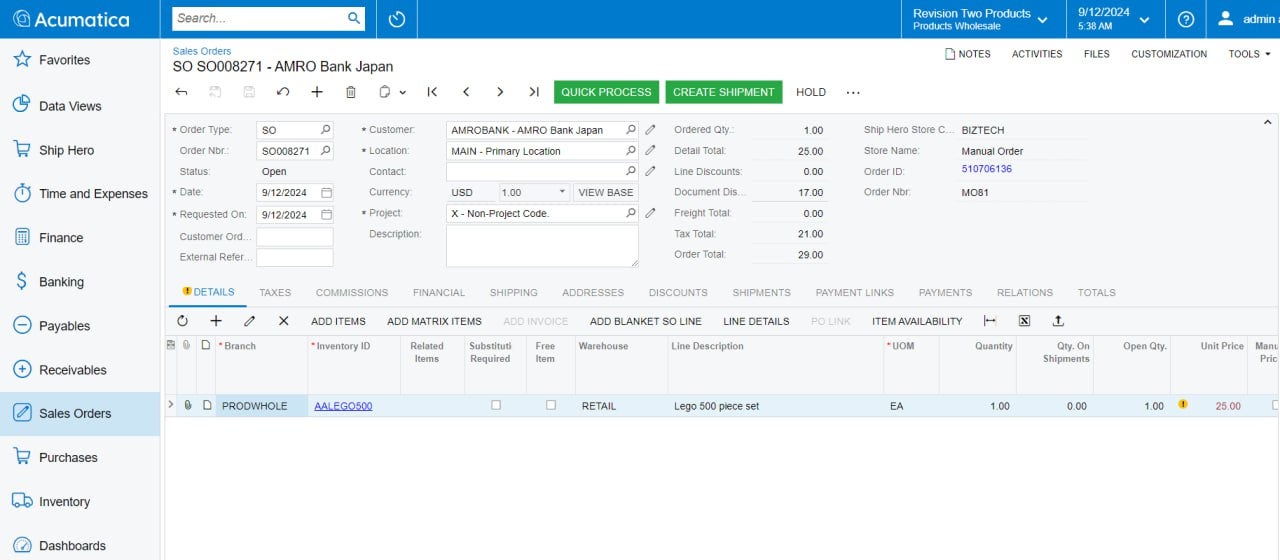Open the recent history clock icon
Screen dimensions: 1280x560
point(397,19)
